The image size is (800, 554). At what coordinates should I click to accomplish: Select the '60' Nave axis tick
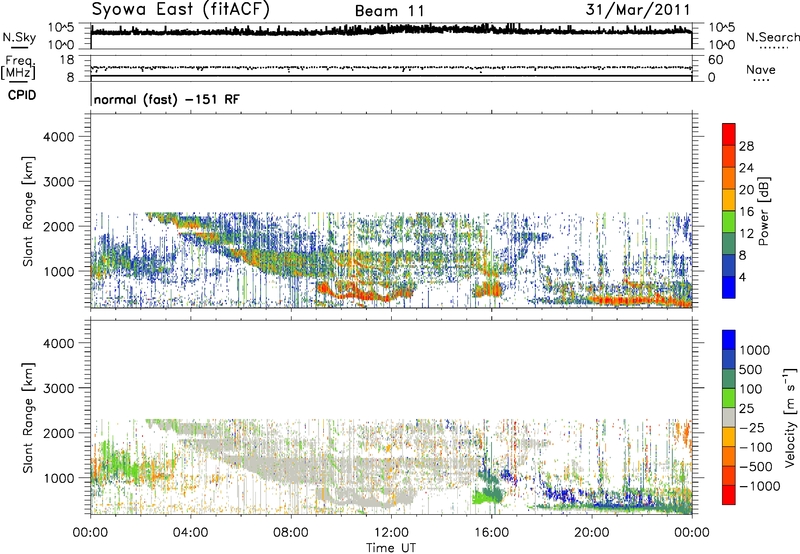(x=715, y=60)
